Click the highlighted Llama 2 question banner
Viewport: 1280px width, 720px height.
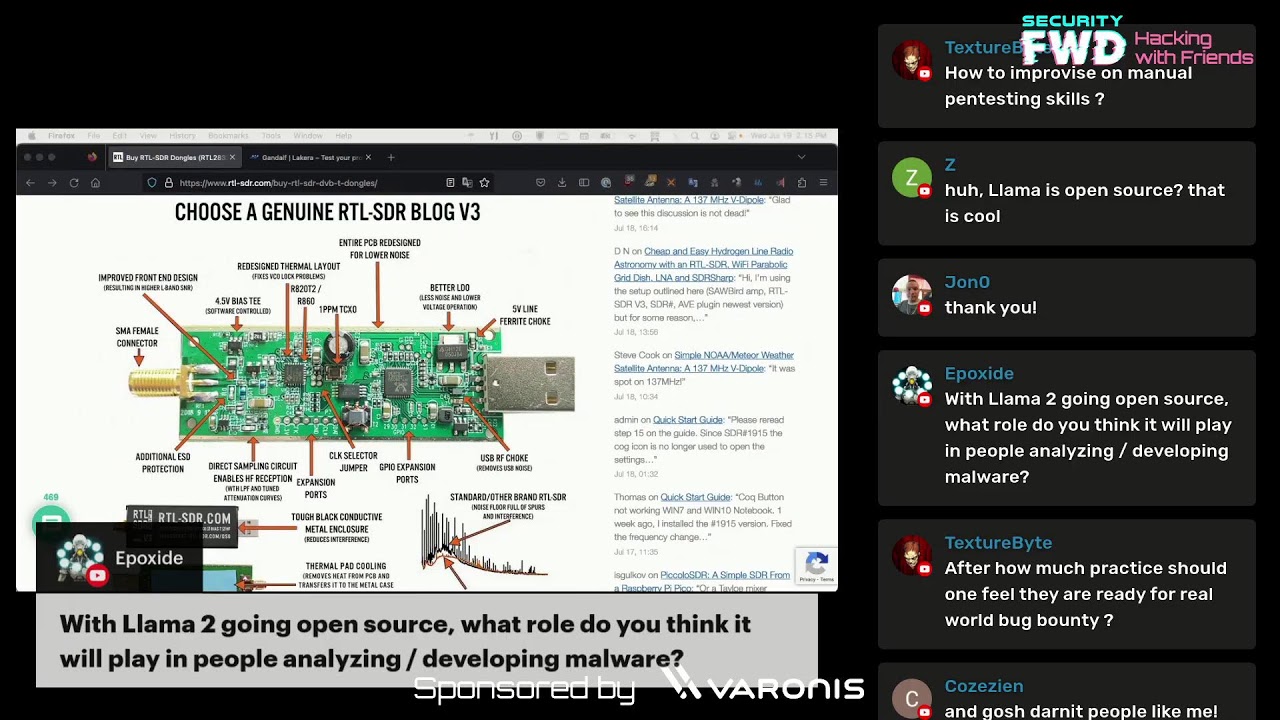point(427,641)
